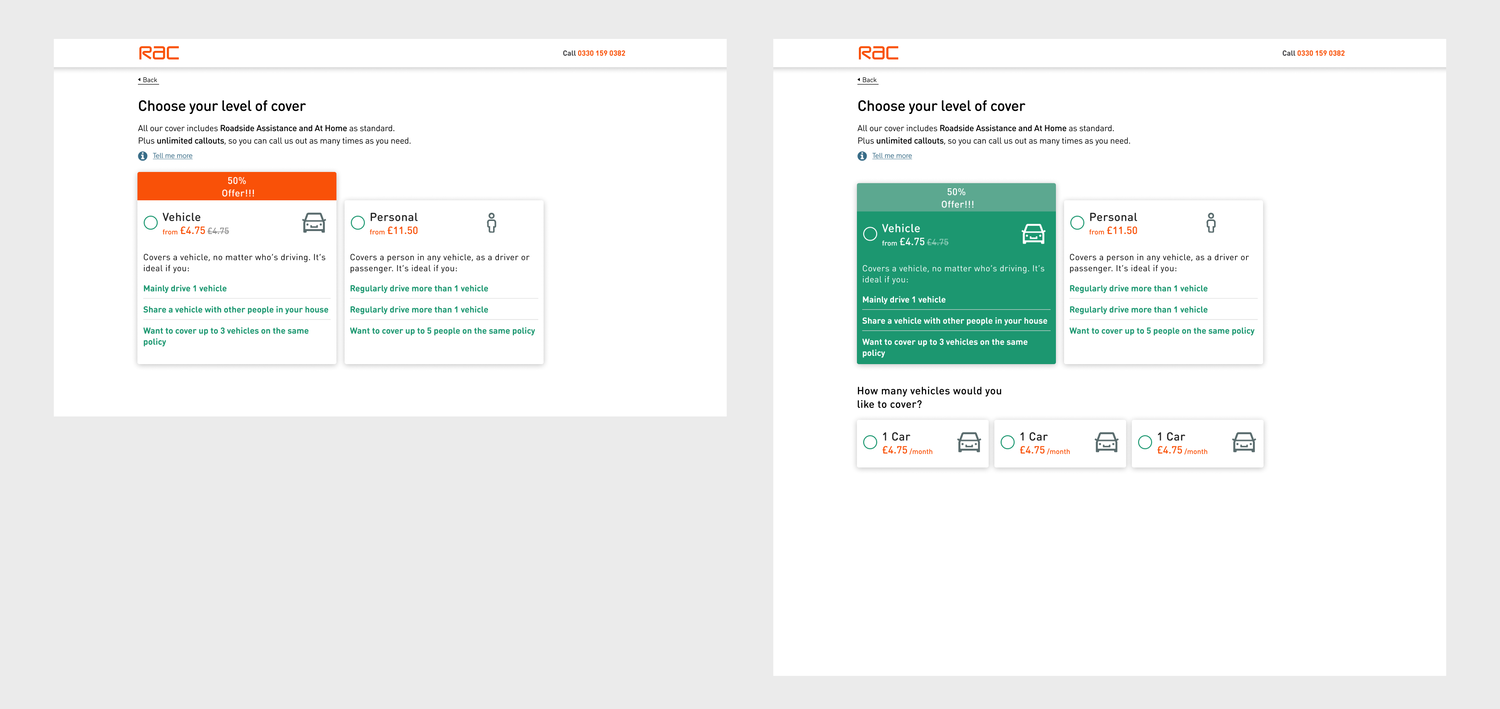The image size is (1500, 709).
Task: Click the person icon on the left mockup's Personal card
Action: pos(491,222)
